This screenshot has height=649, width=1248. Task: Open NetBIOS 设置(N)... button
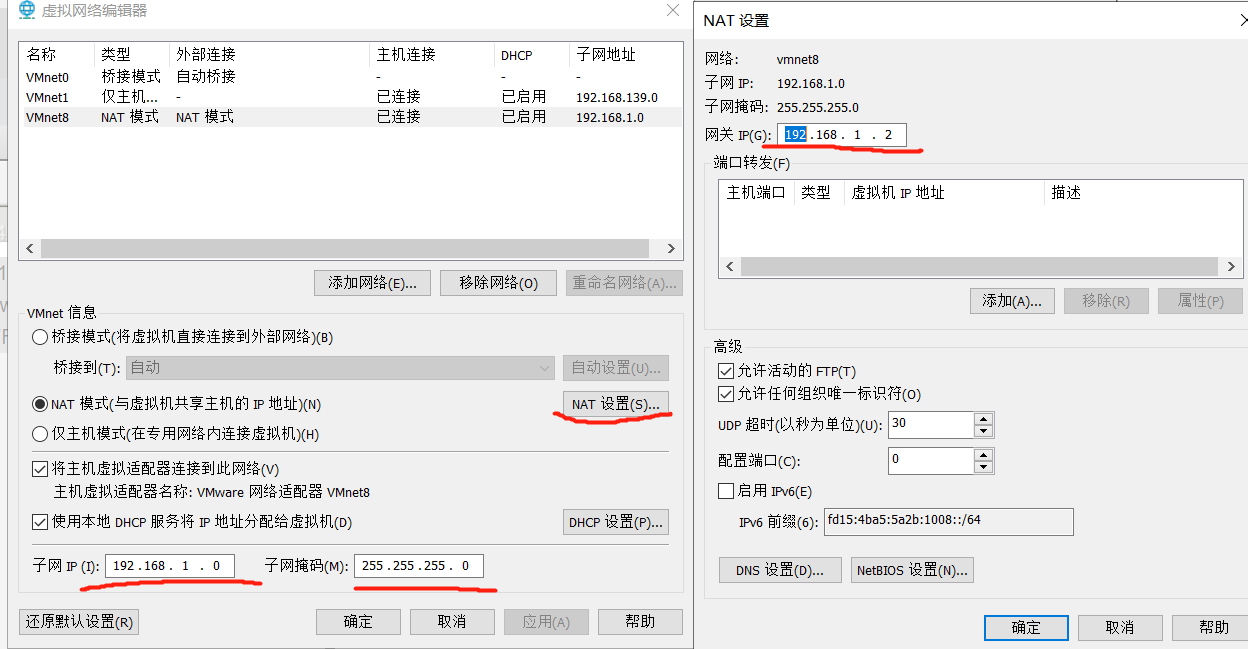[912, 570]
